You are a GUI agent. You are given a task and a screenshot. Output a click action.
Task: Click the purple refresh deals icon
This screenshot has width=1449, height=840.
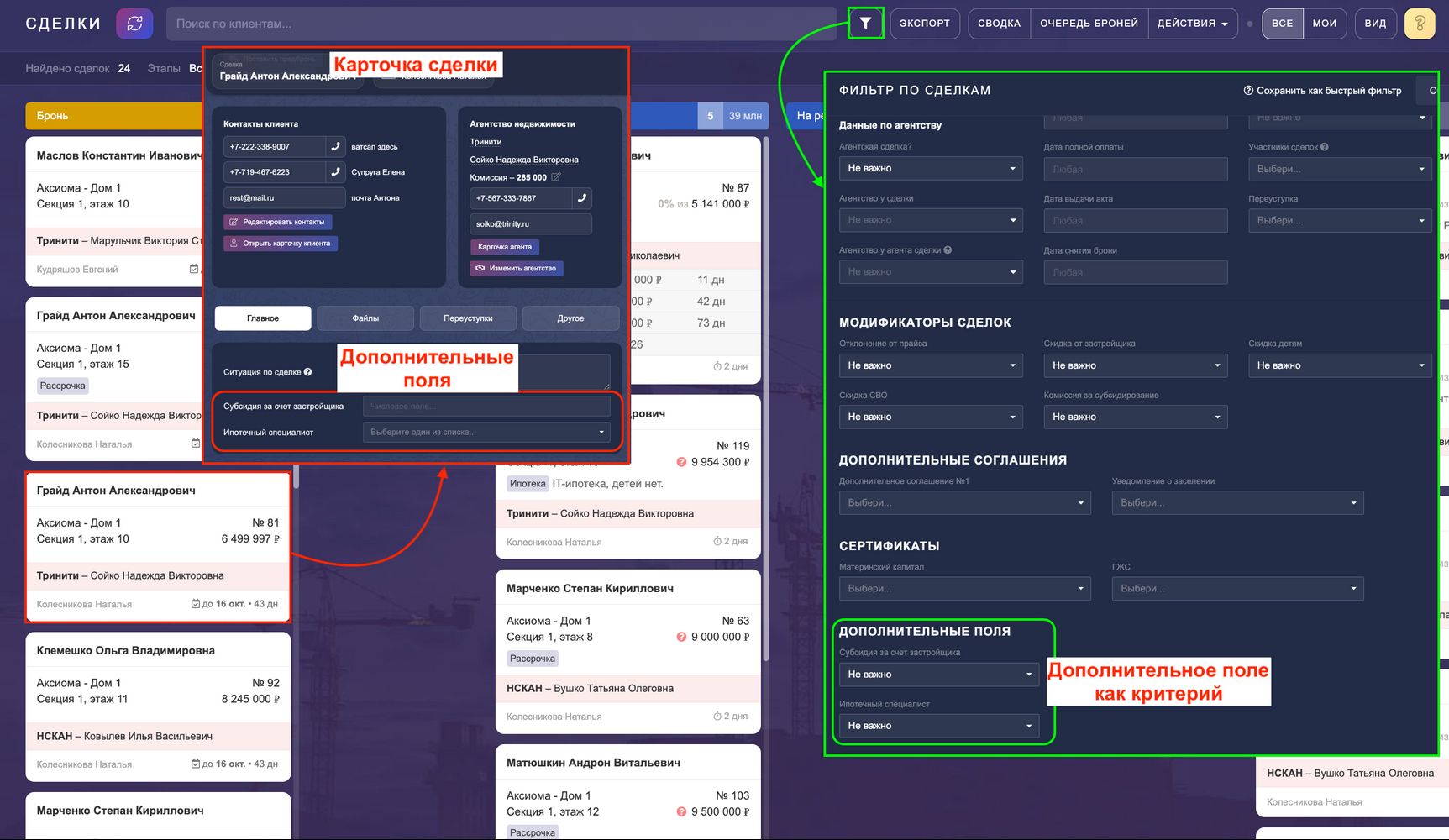click(134, 24)
